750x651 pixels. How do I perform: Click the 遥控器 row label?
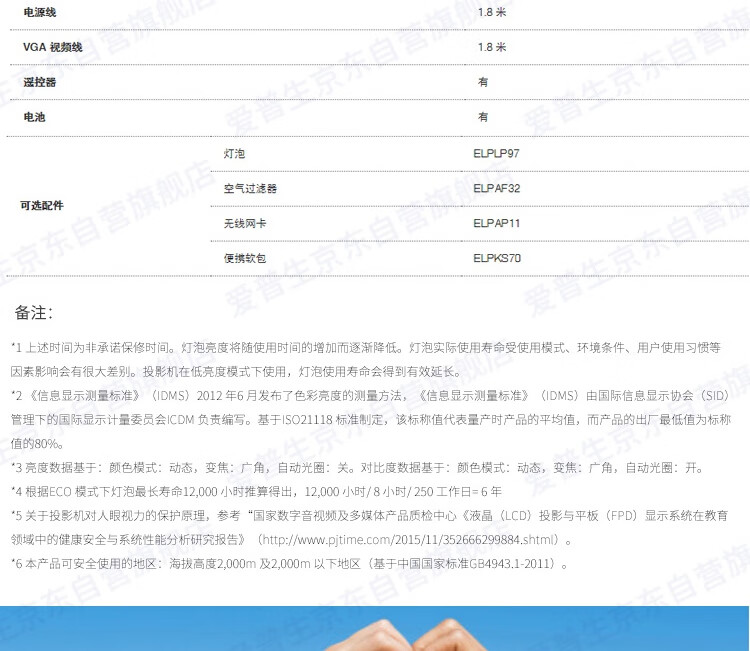click(40, 82)
